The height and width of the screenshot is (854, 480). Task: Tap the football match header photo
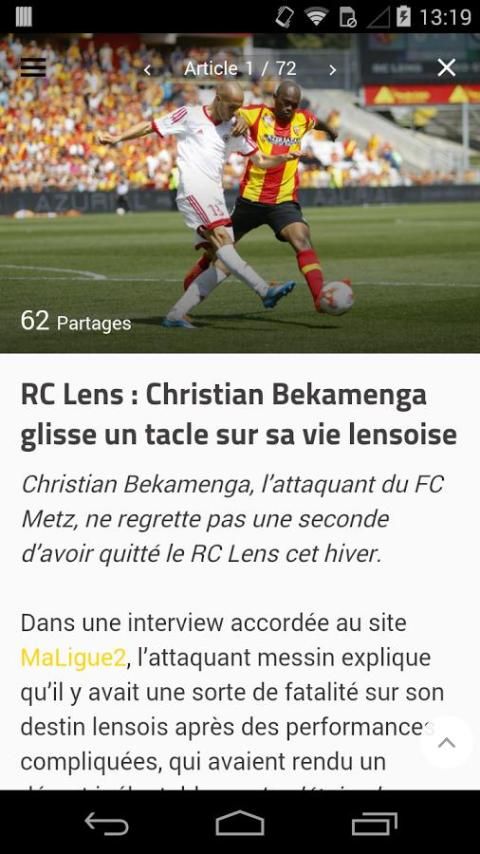240,193
